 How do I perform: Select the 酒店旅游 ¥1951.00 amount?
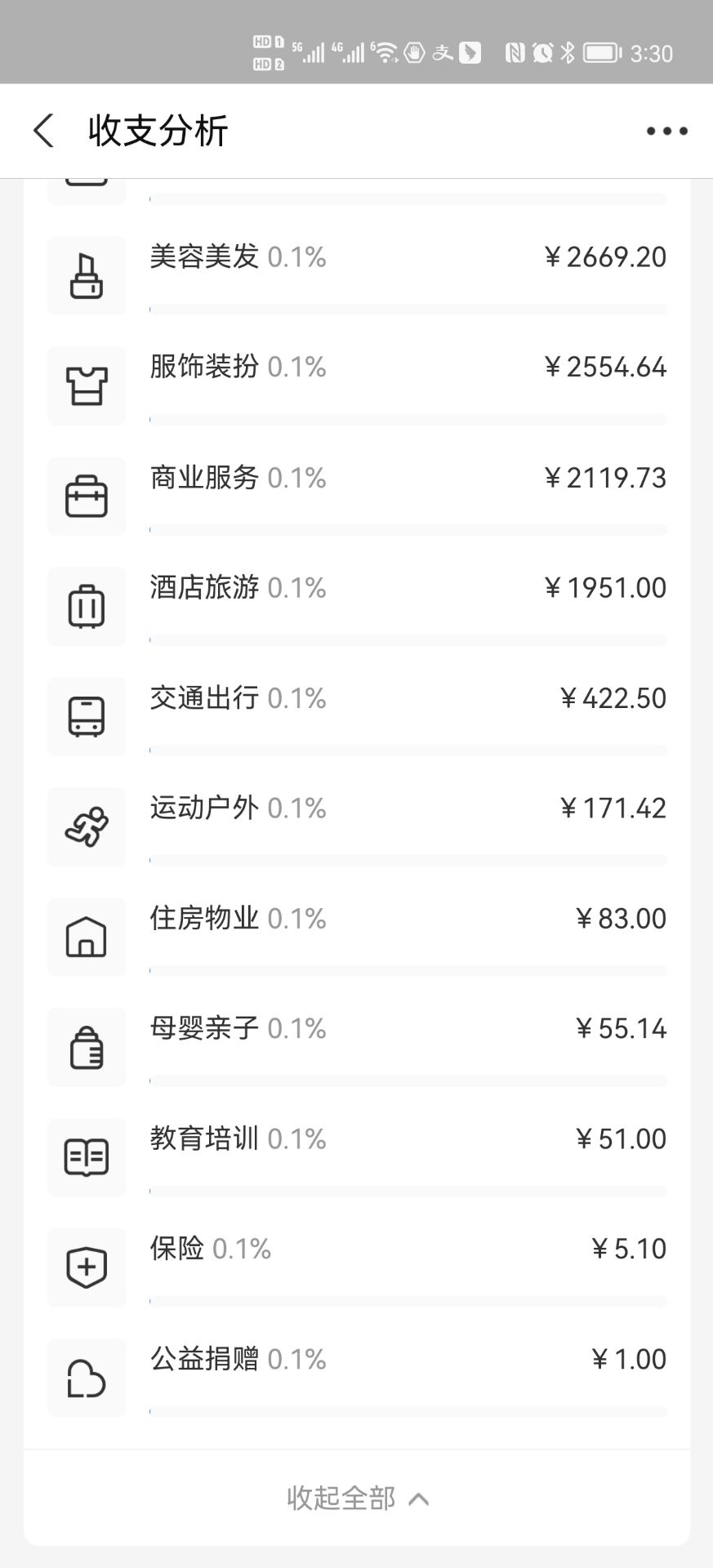tap(605, 587)
